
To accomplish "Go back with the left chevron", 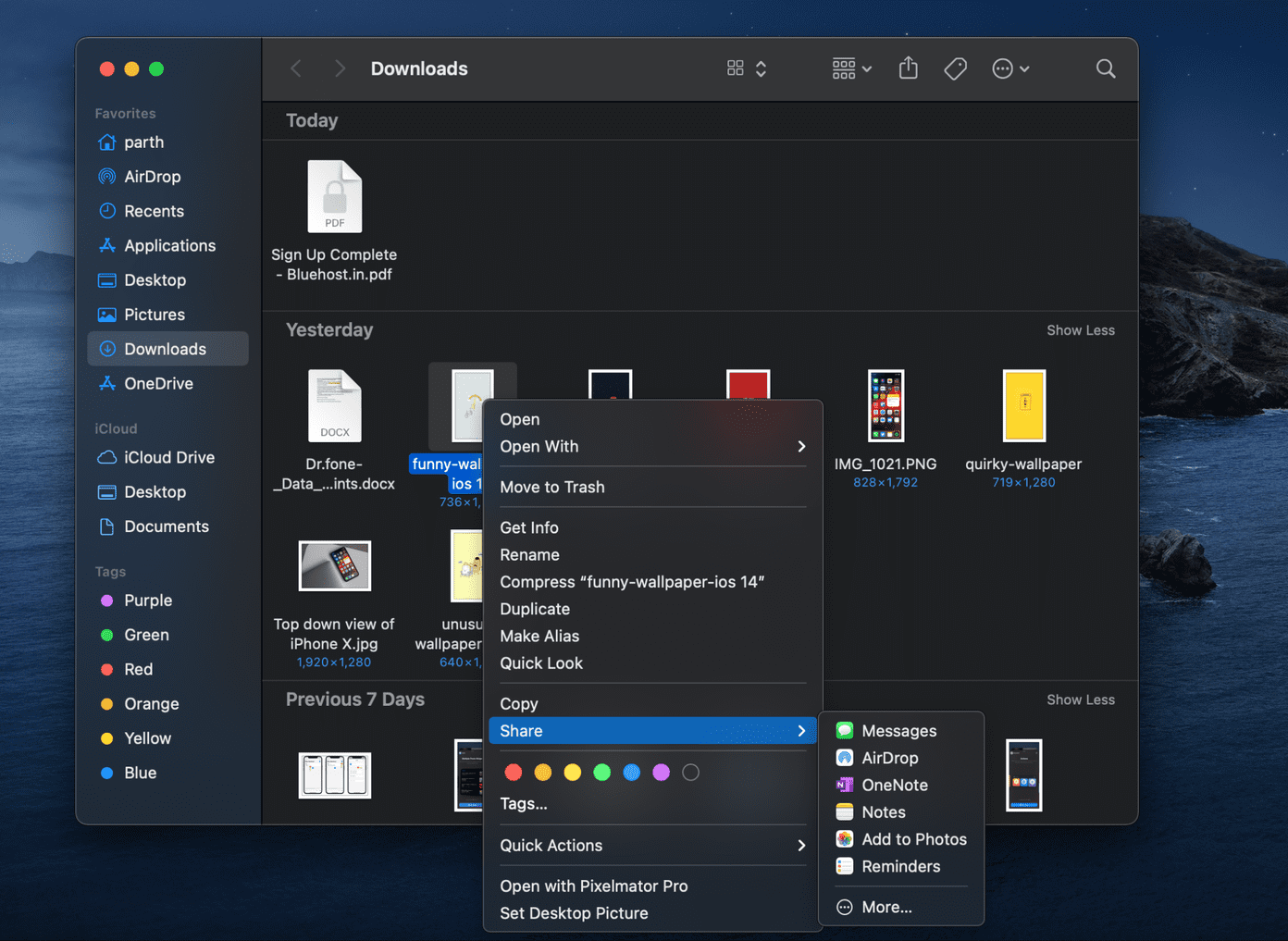I will (x=296, y=68).
